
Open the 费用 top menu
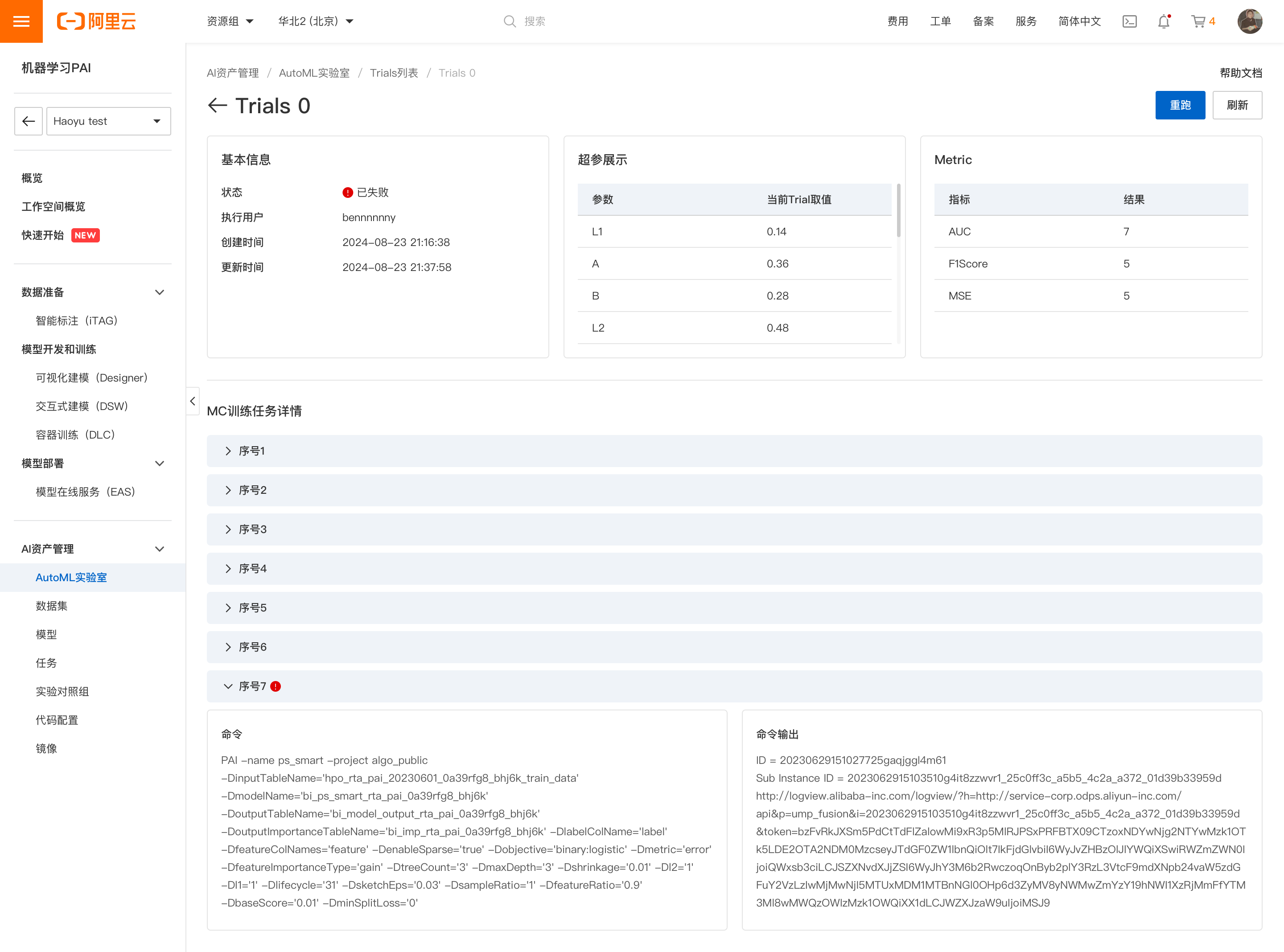[897, 21]
